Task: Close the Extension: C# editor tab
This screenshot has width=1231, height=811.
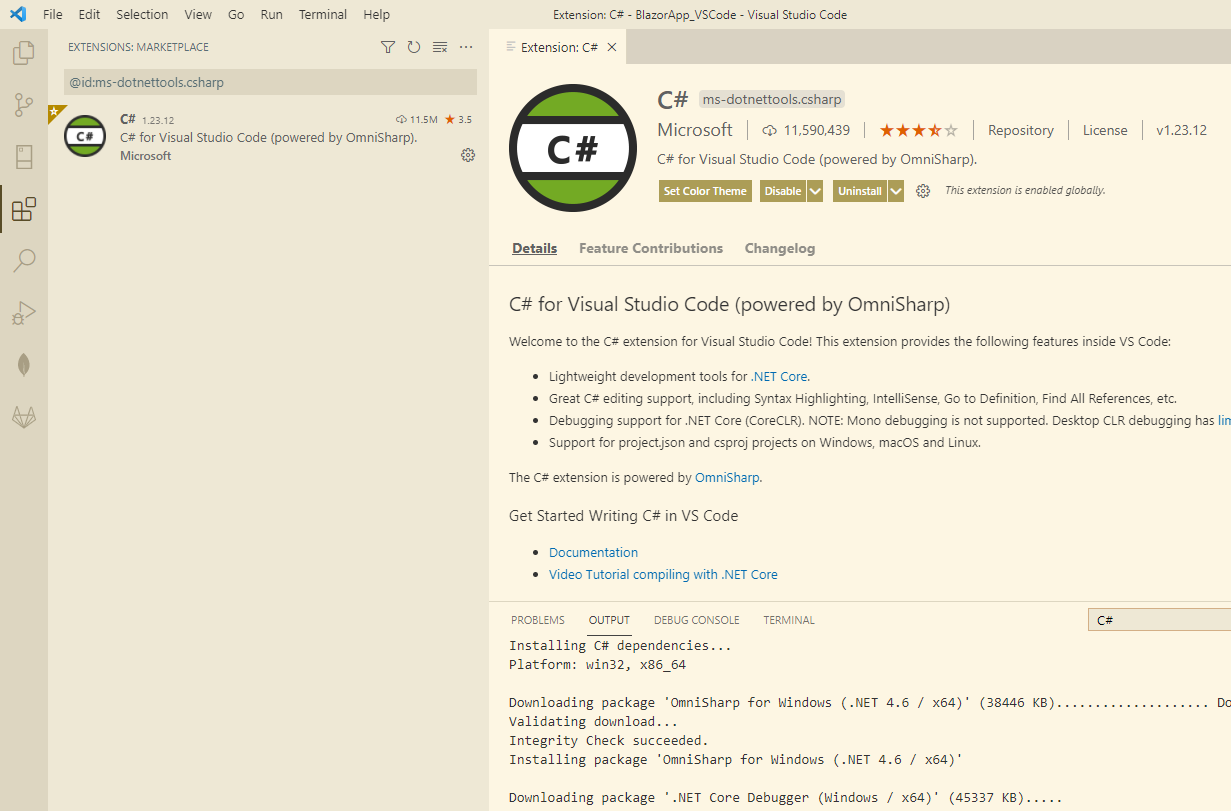Action: click(612, 47)
